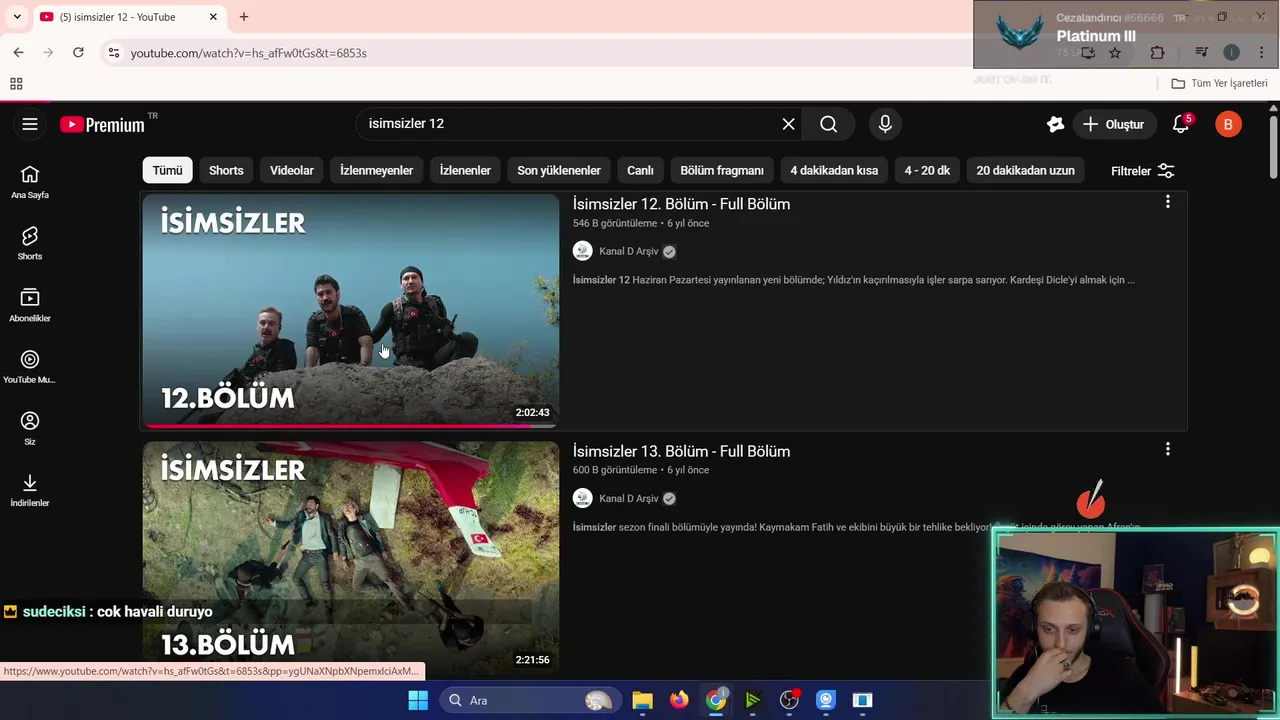The image size is (1280, 720).
Task: Open the tab search dropdown arrow
Action: pyautogui.click(x=17, y=17)
